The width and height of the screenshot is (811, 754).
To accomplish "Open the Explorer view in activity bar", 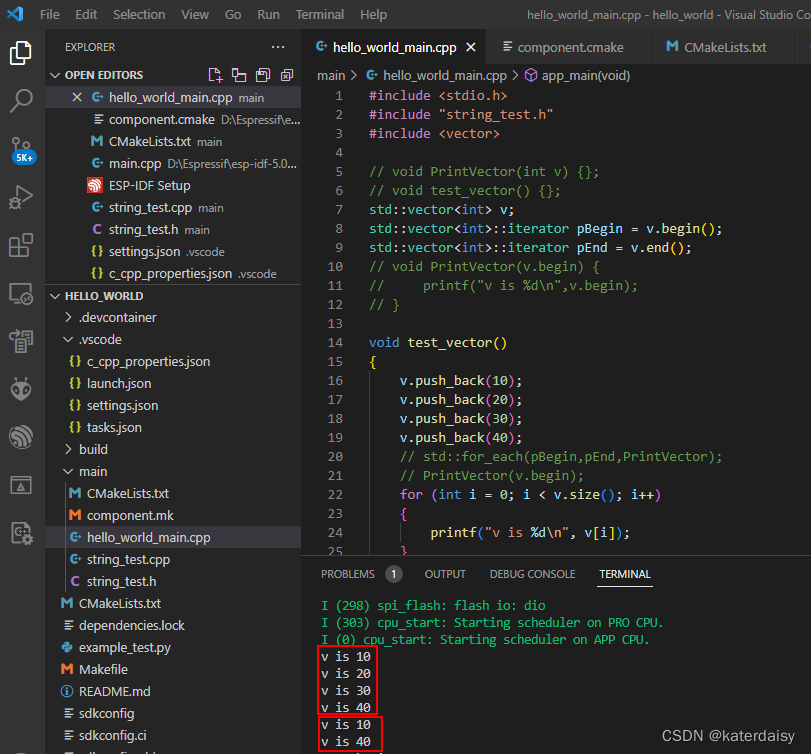I will coord(21,53).
